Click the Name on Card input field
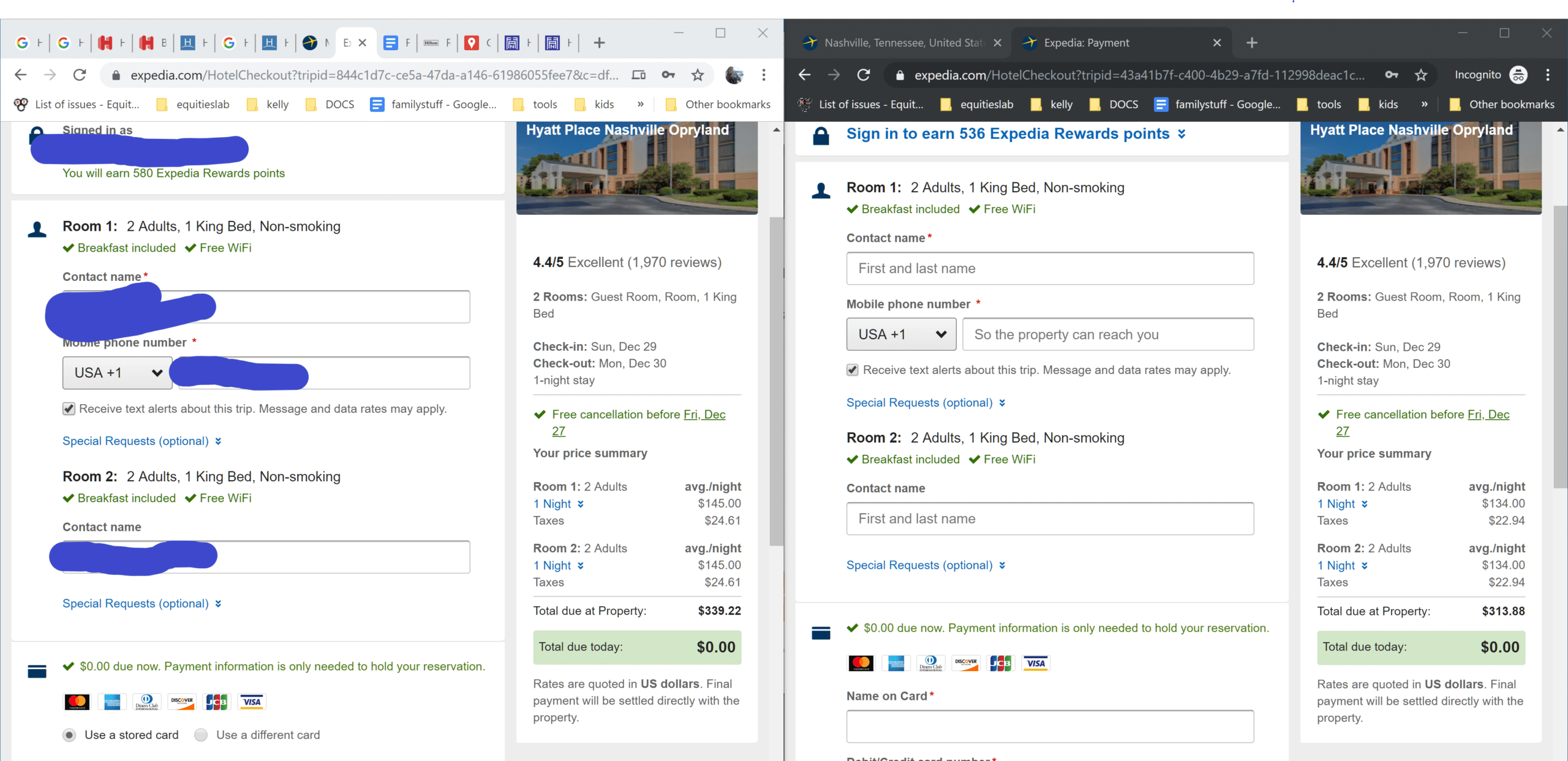Screen dimensions: 1568x761 [x=1050, y=726]
